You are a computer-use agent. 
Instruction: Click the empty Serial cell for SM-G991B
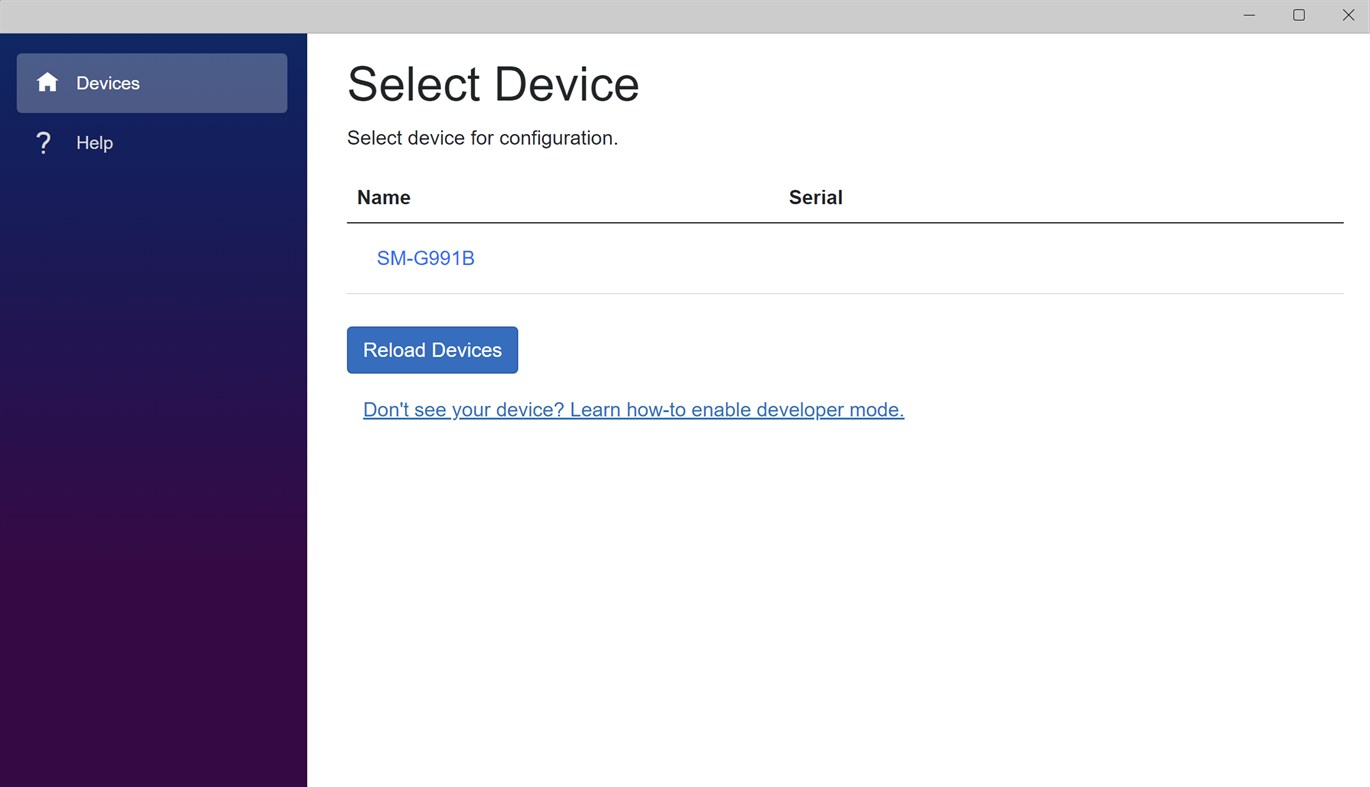tap(900, 258)
